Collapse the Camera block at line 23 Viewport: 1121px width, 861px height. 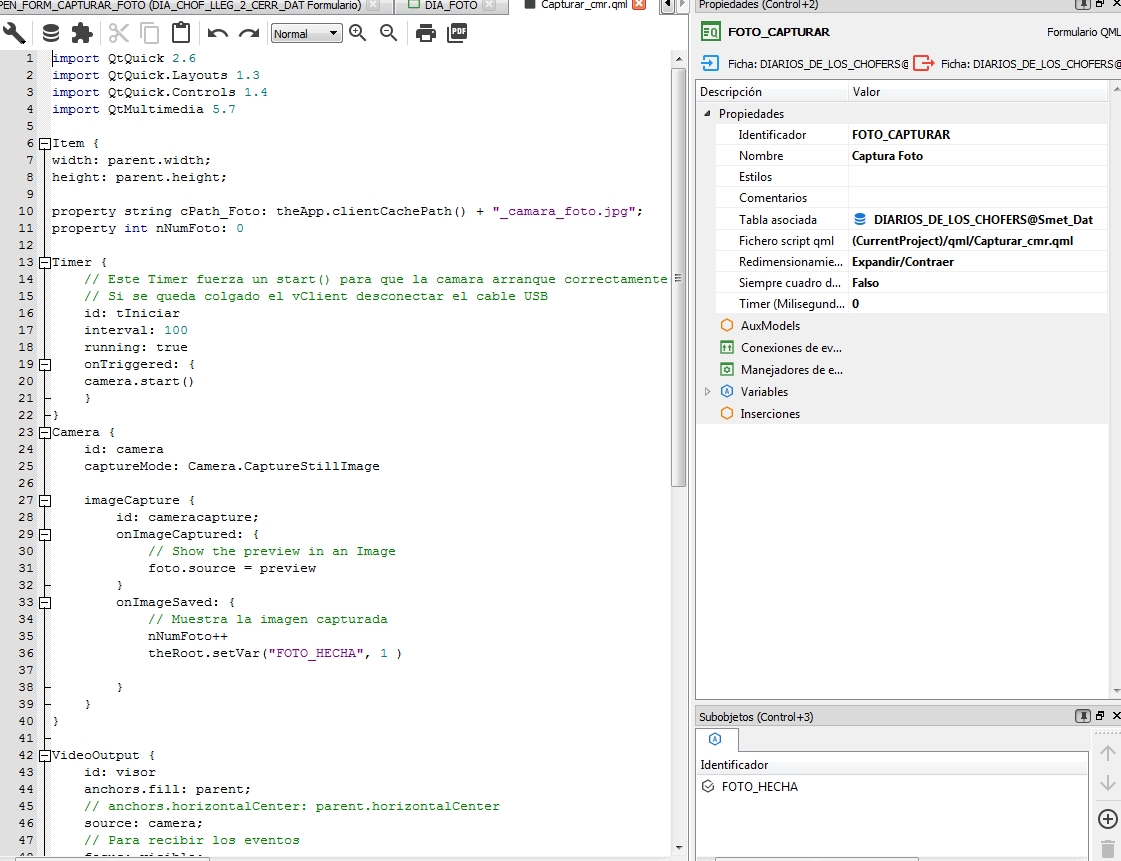coord(44,433)
